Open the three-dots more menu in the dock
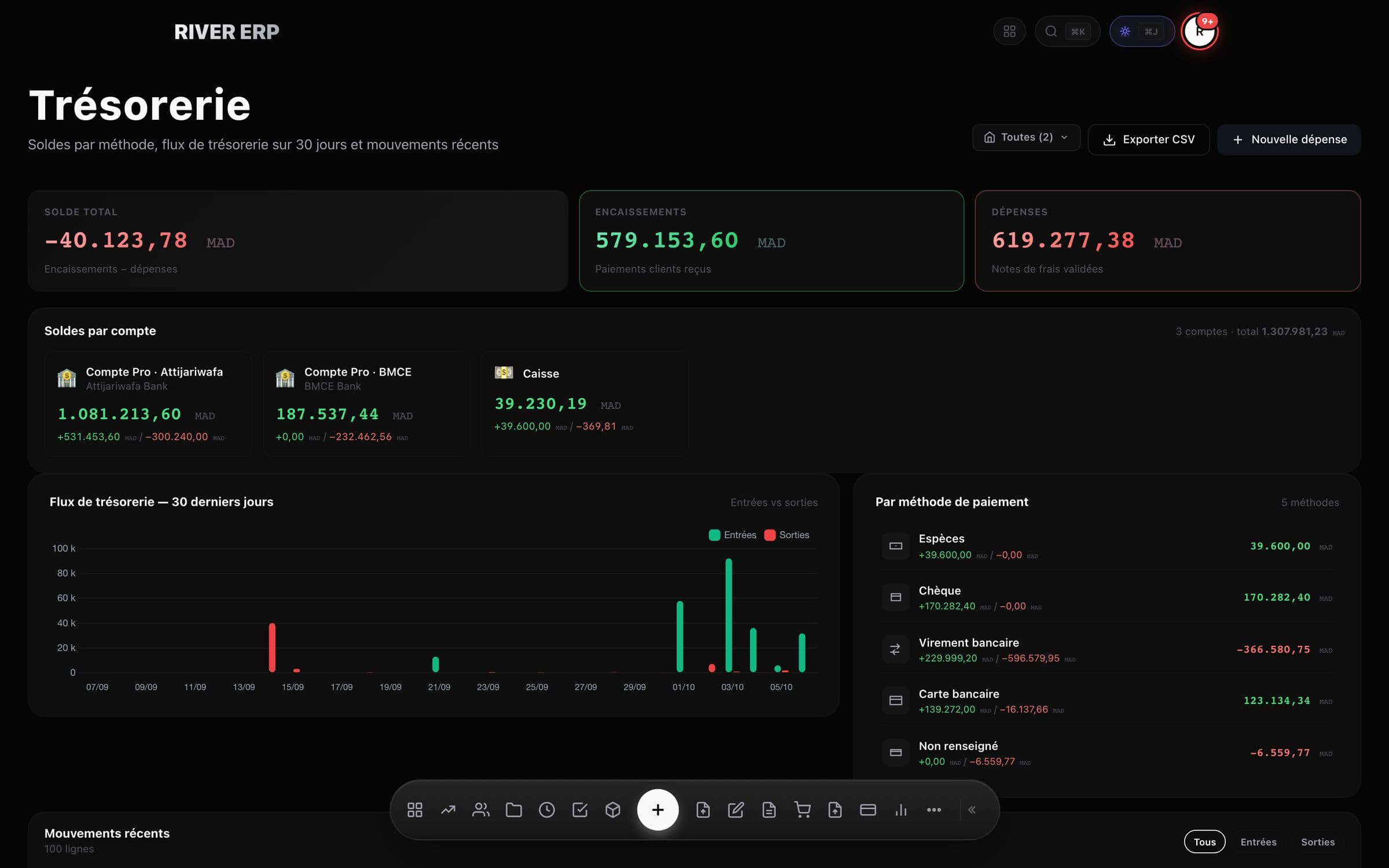 point(934,810)
